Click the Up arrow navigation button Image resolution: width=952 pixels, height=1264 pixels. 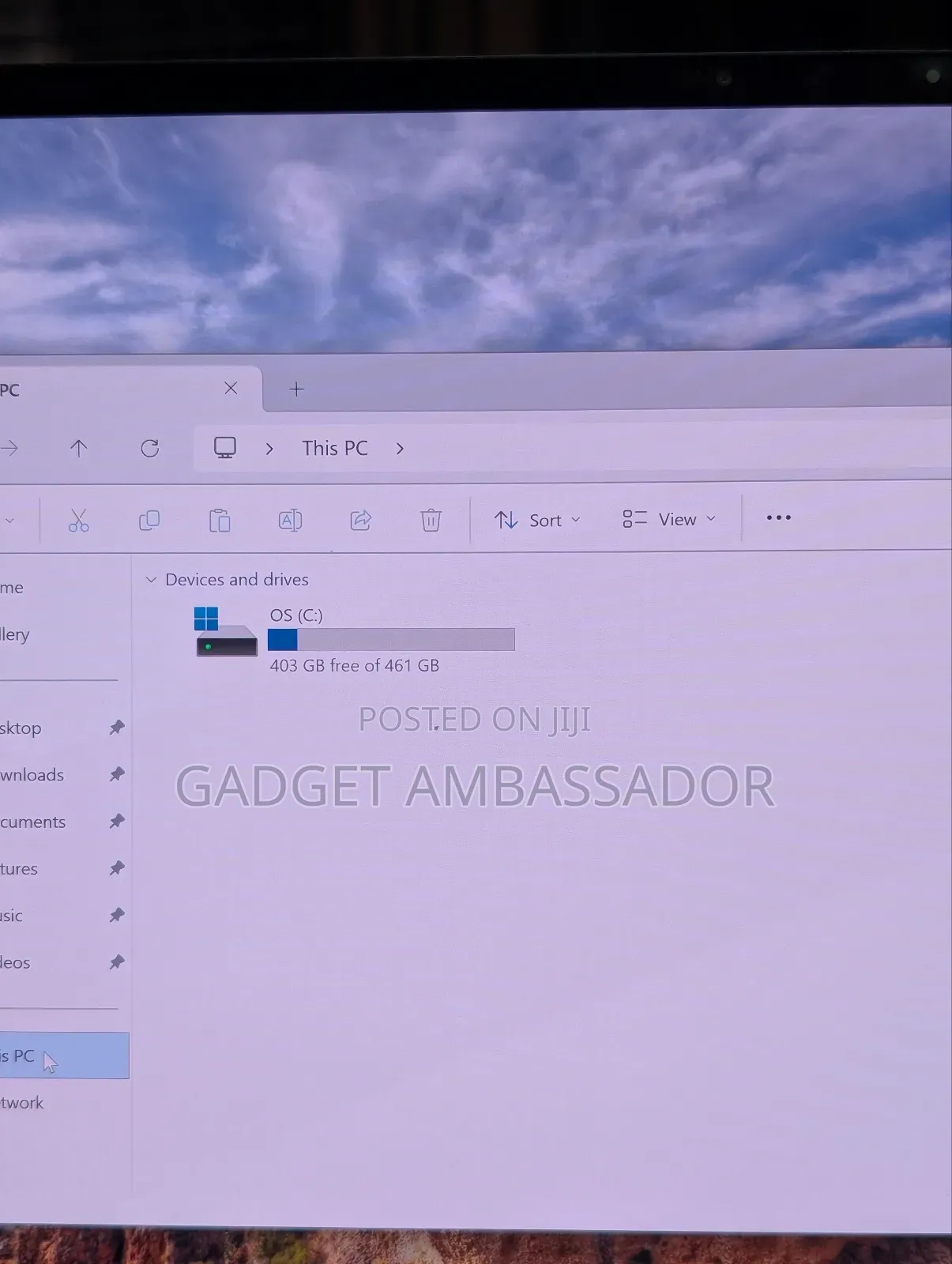coord(78,449)
